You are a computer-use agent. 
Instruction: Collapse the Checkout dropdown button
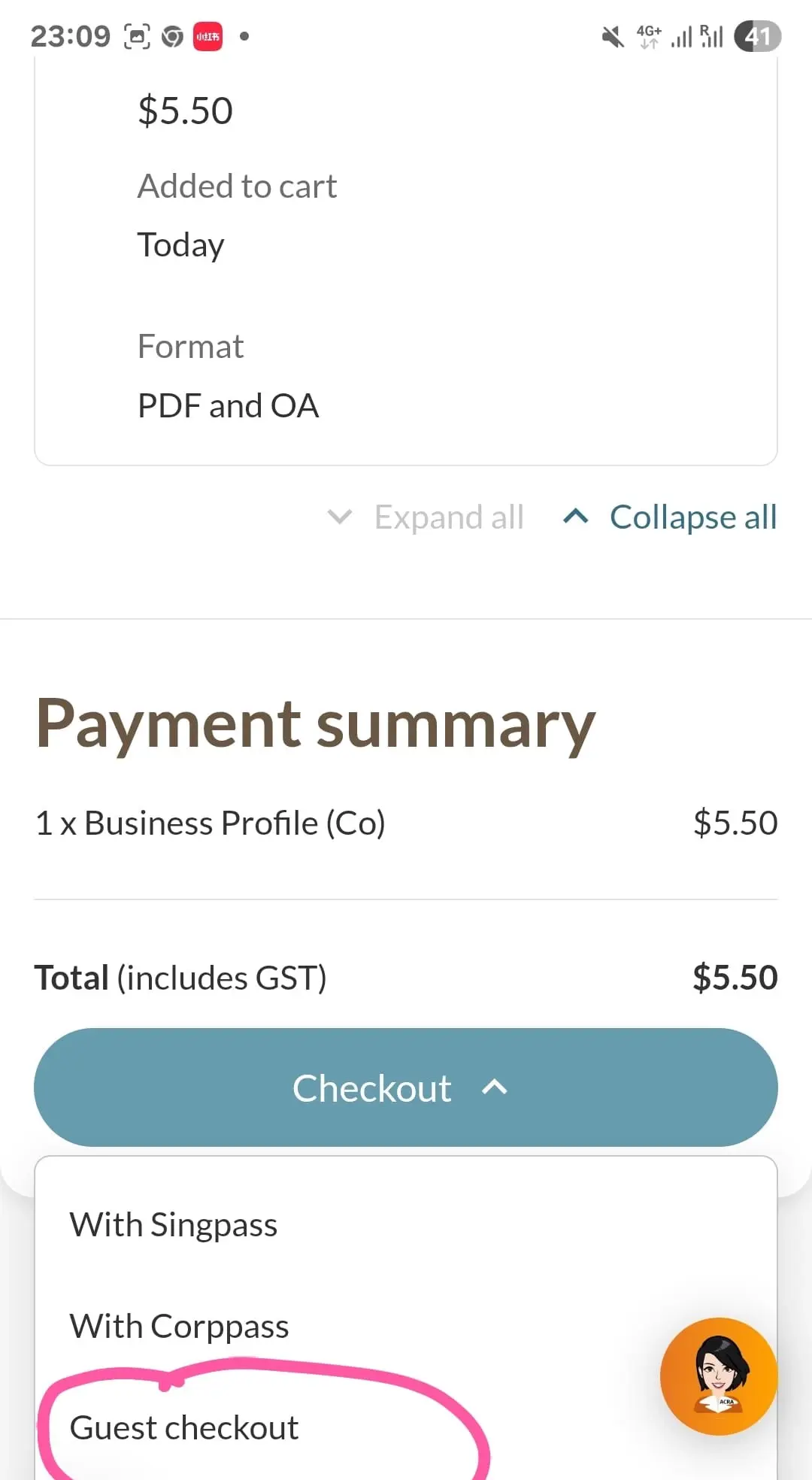pos(406,1087)
